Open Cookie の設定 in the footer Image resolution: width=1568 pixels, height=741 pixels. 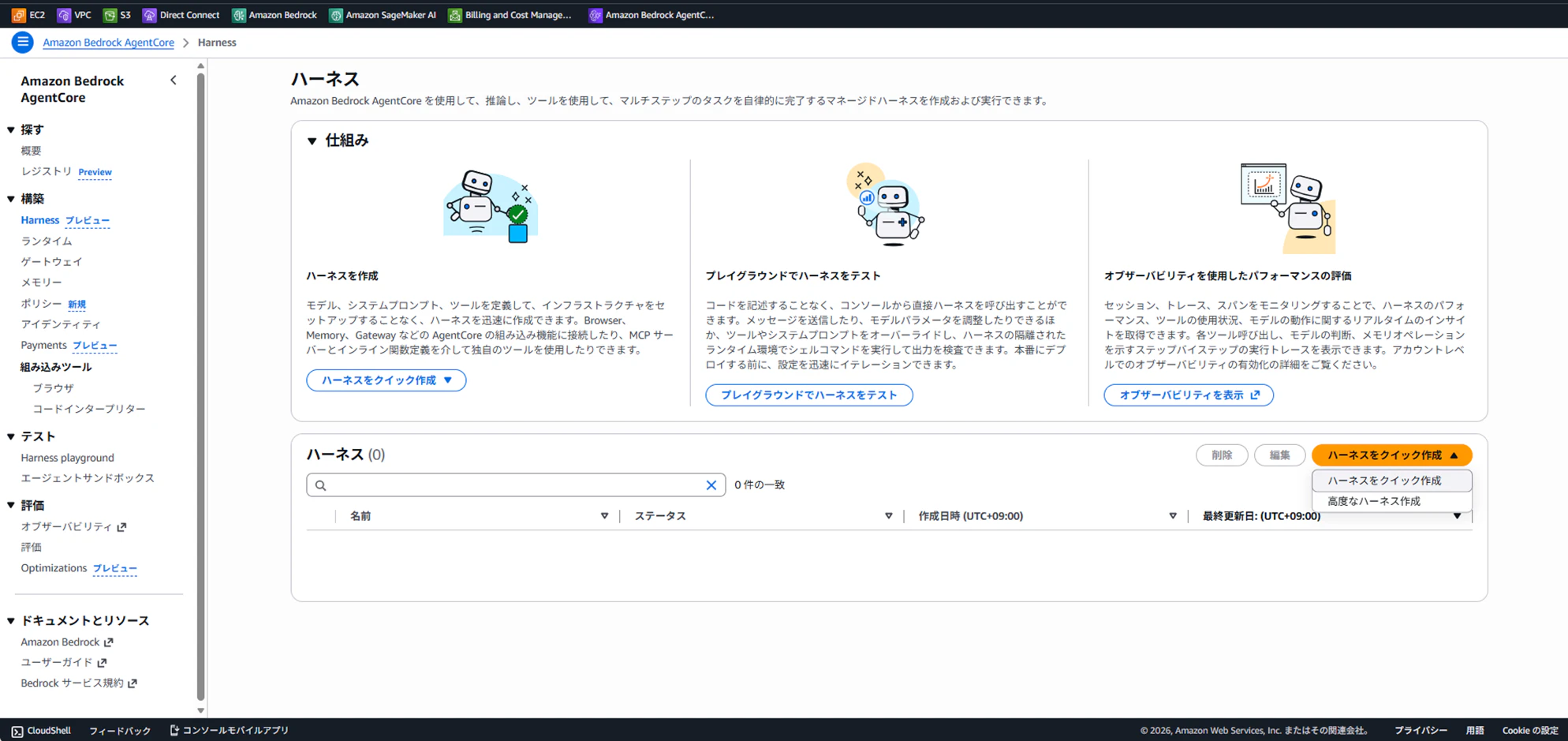[1530, 731]
